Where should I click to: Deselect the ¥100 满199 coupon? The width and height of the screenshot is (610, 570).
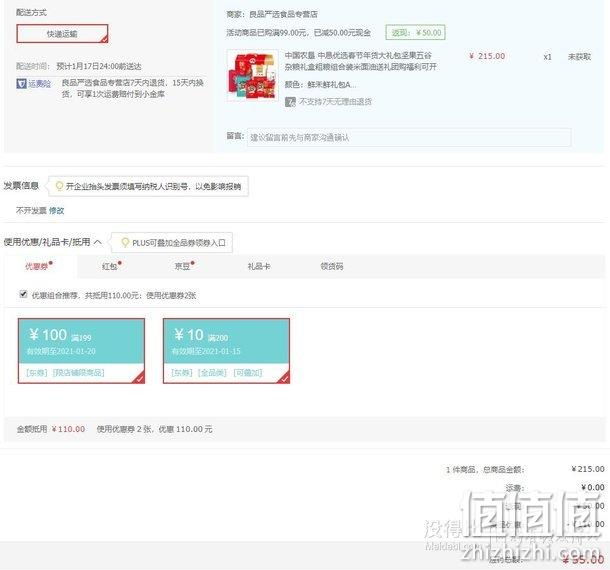81,351
